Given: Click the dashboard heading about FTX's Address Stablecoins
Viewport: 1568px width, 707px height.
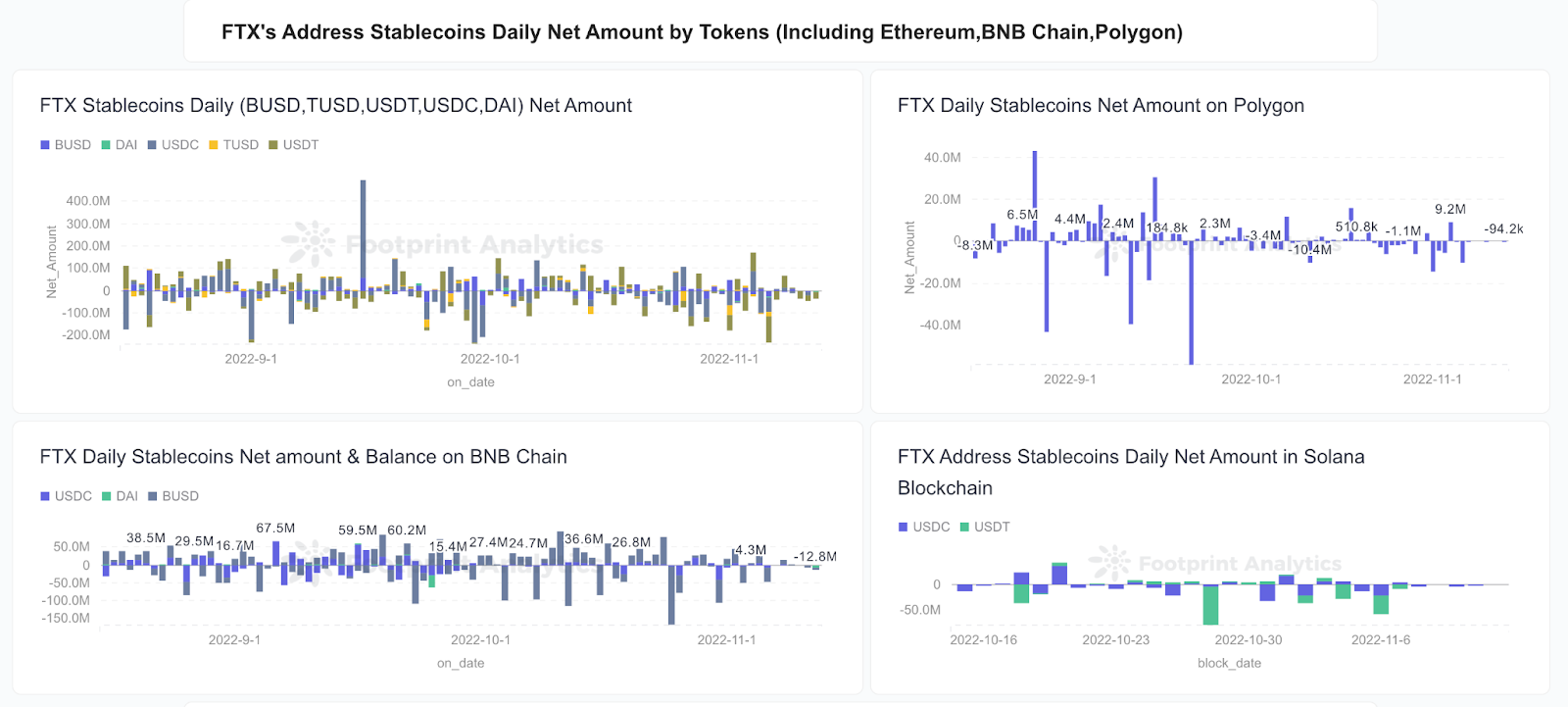Looking at the screenshot, I should [702, 32].
